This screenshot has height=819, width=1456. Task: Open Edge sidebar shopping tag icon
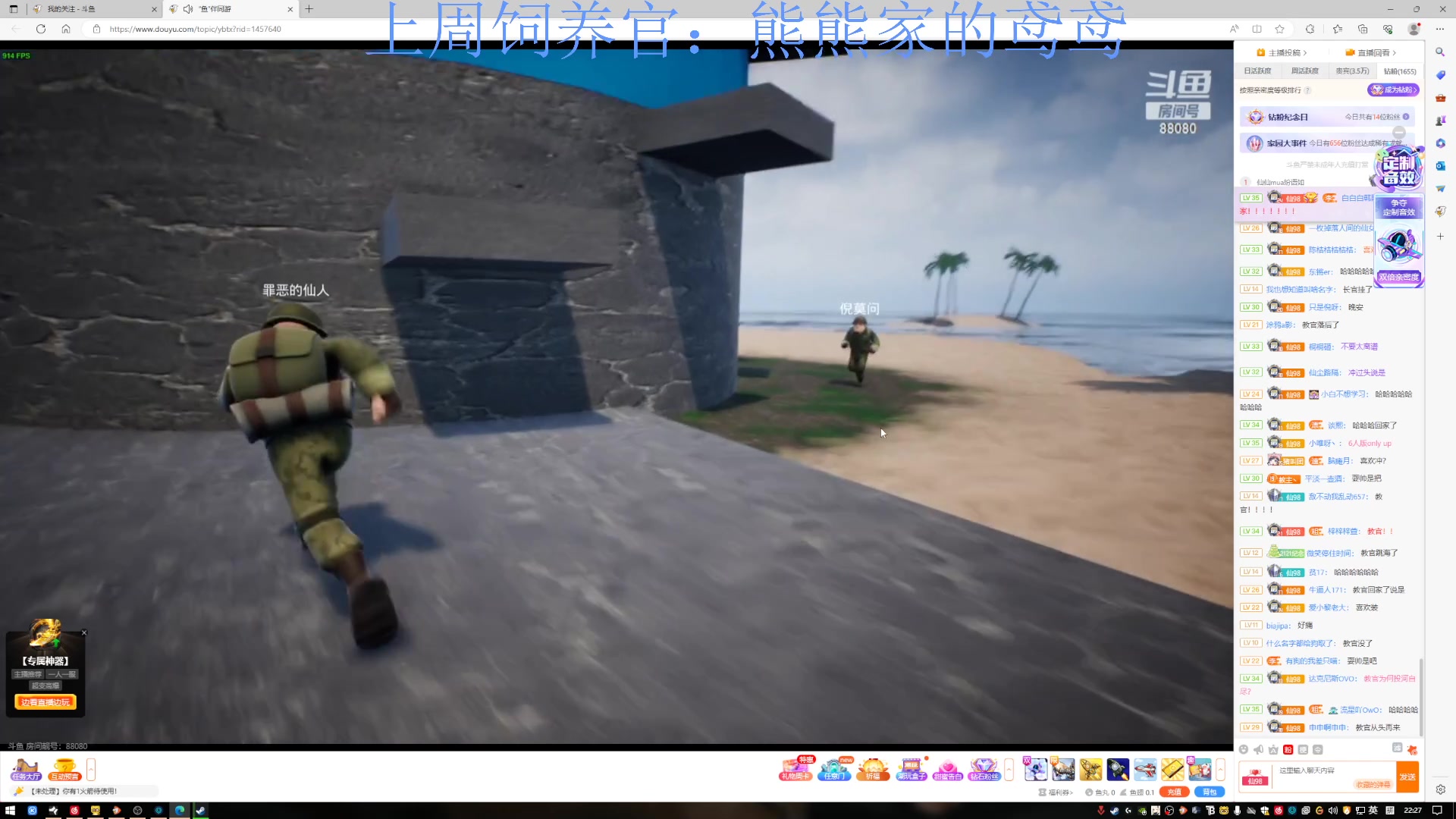[x=1440, y=75]
